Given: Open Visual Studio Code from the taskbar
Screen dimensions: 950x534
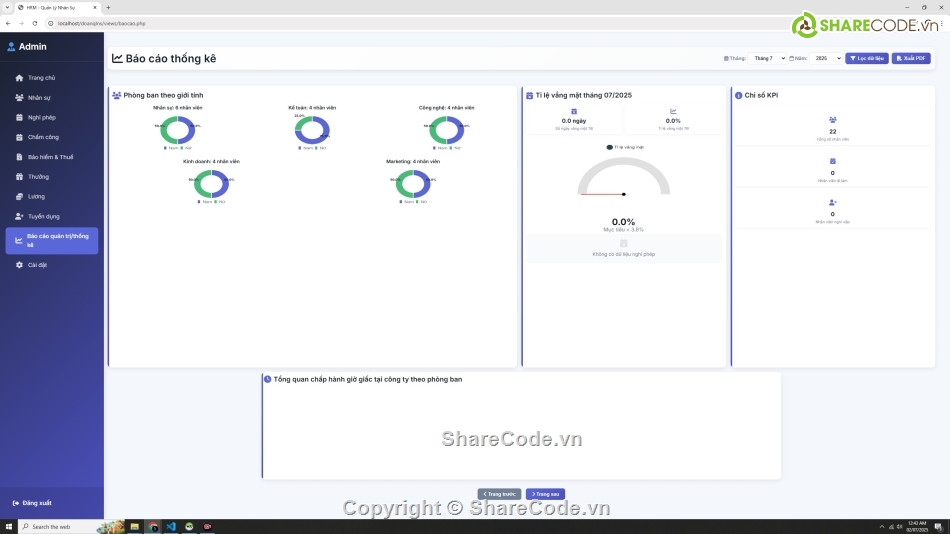Looking at the screenshot, I should (171, 527).
